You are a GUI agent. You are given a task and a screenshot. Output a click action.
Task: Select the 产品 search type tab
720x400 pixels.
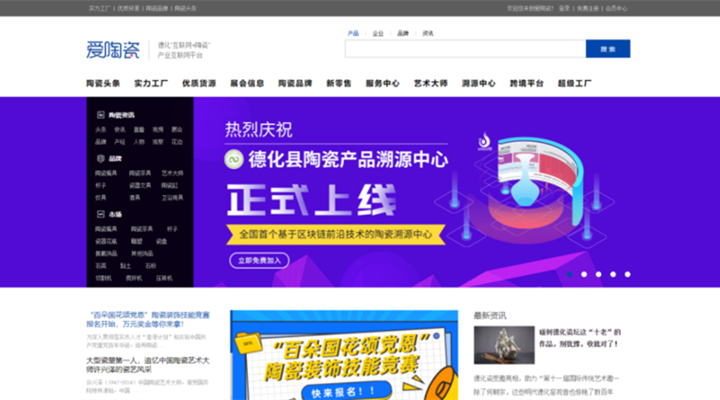tap(353, 33)
